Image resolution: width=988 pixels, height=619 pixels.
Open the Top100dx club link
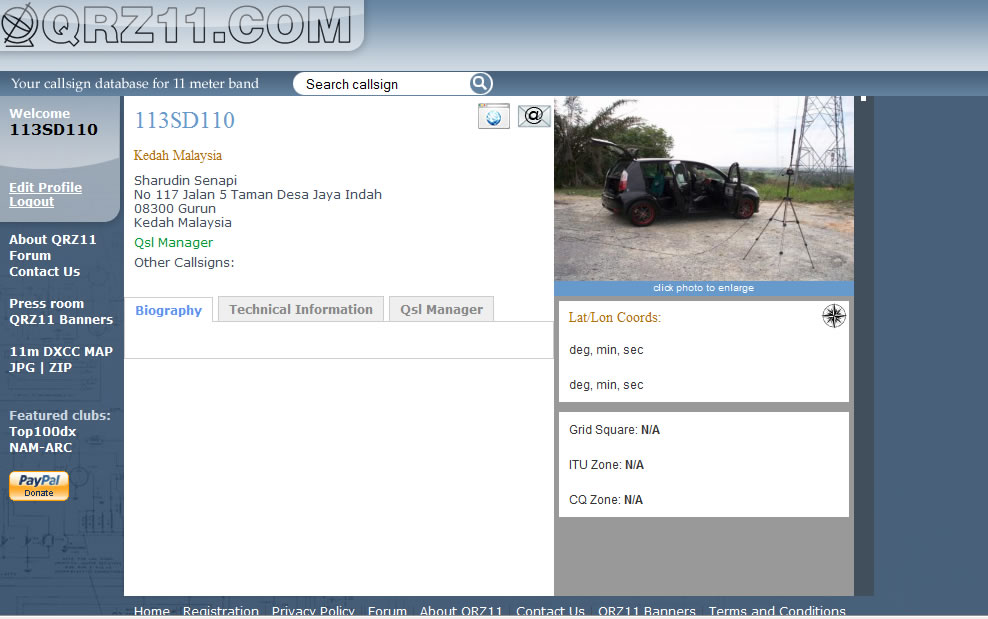coord(42,432)
